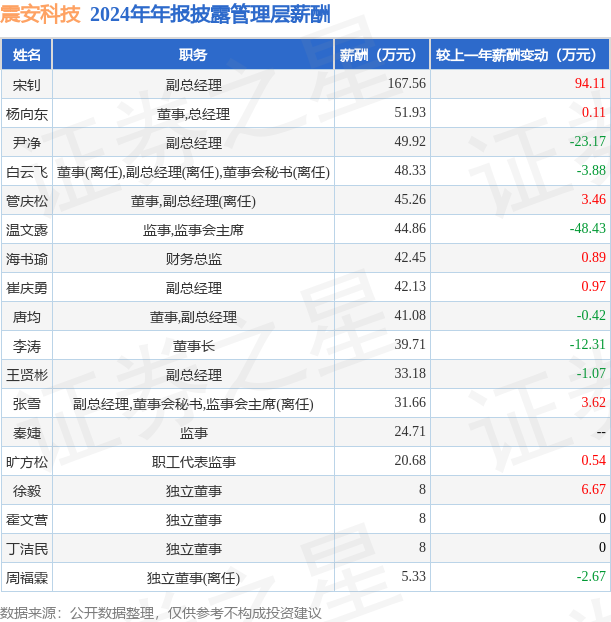Select the change value -48.43
Image resolution: width=611 pixels, height=622 pixels.
(x=588, y=228)
